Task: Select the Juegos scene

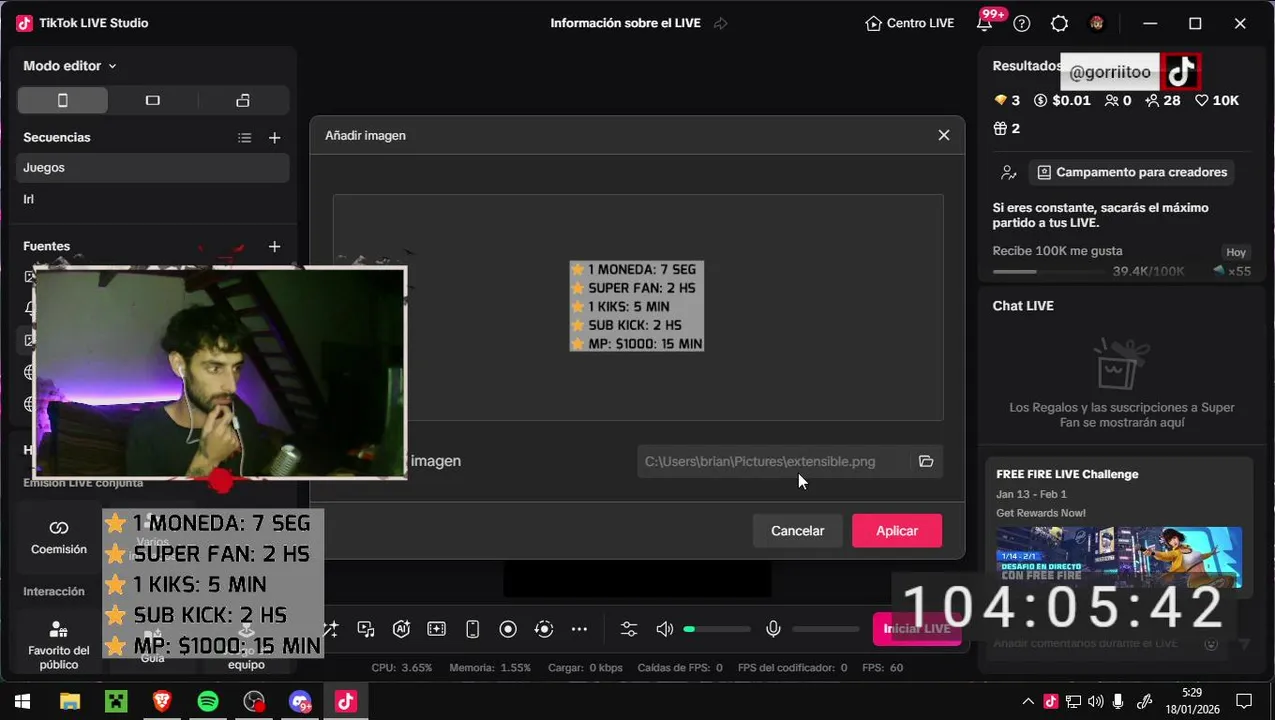Action: tap(153, 168)
